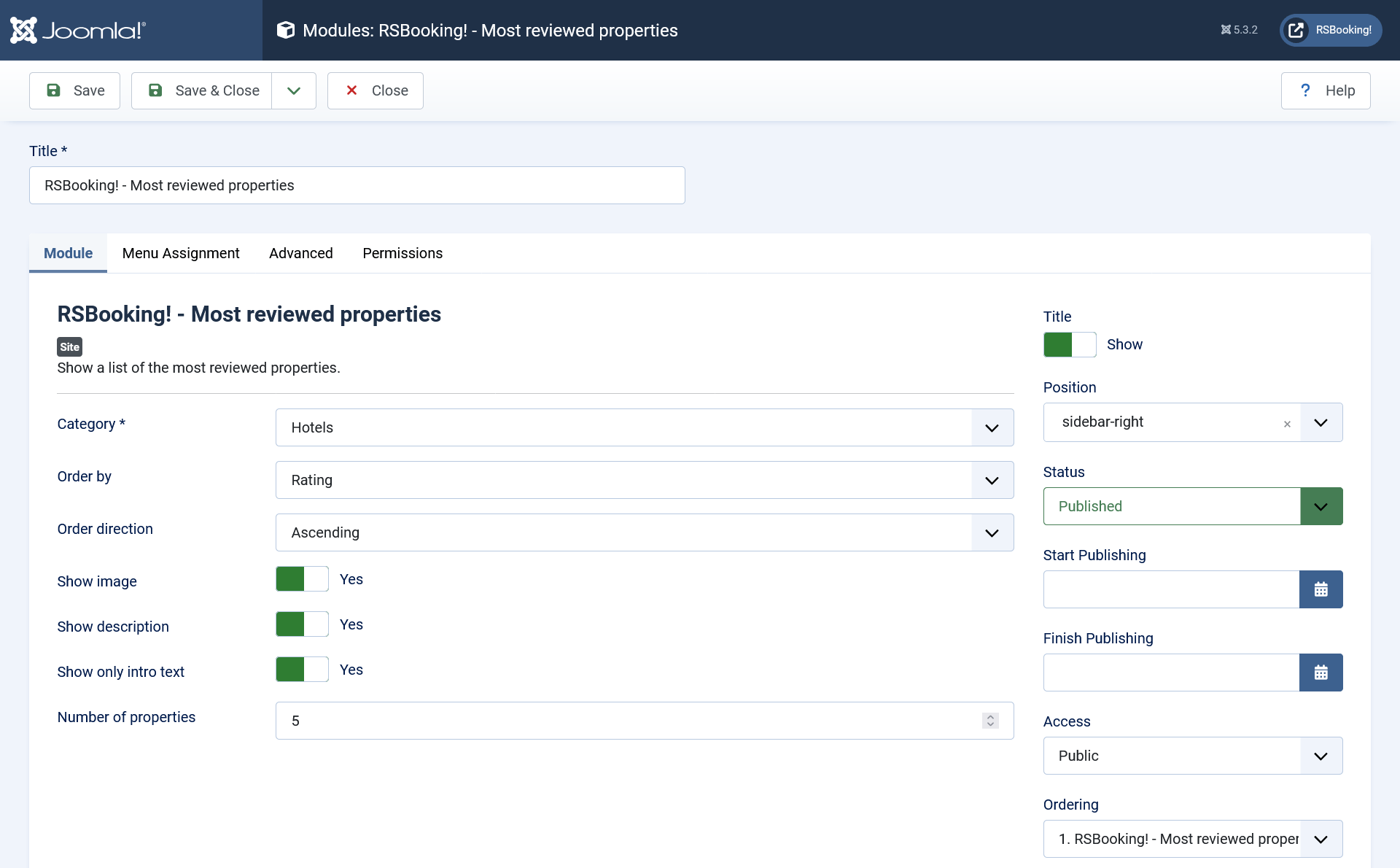Open the Start Publishing calendar picker
Image resolution: width=1400 pixels, height=868 pixels.
(x=1321, y=589)
